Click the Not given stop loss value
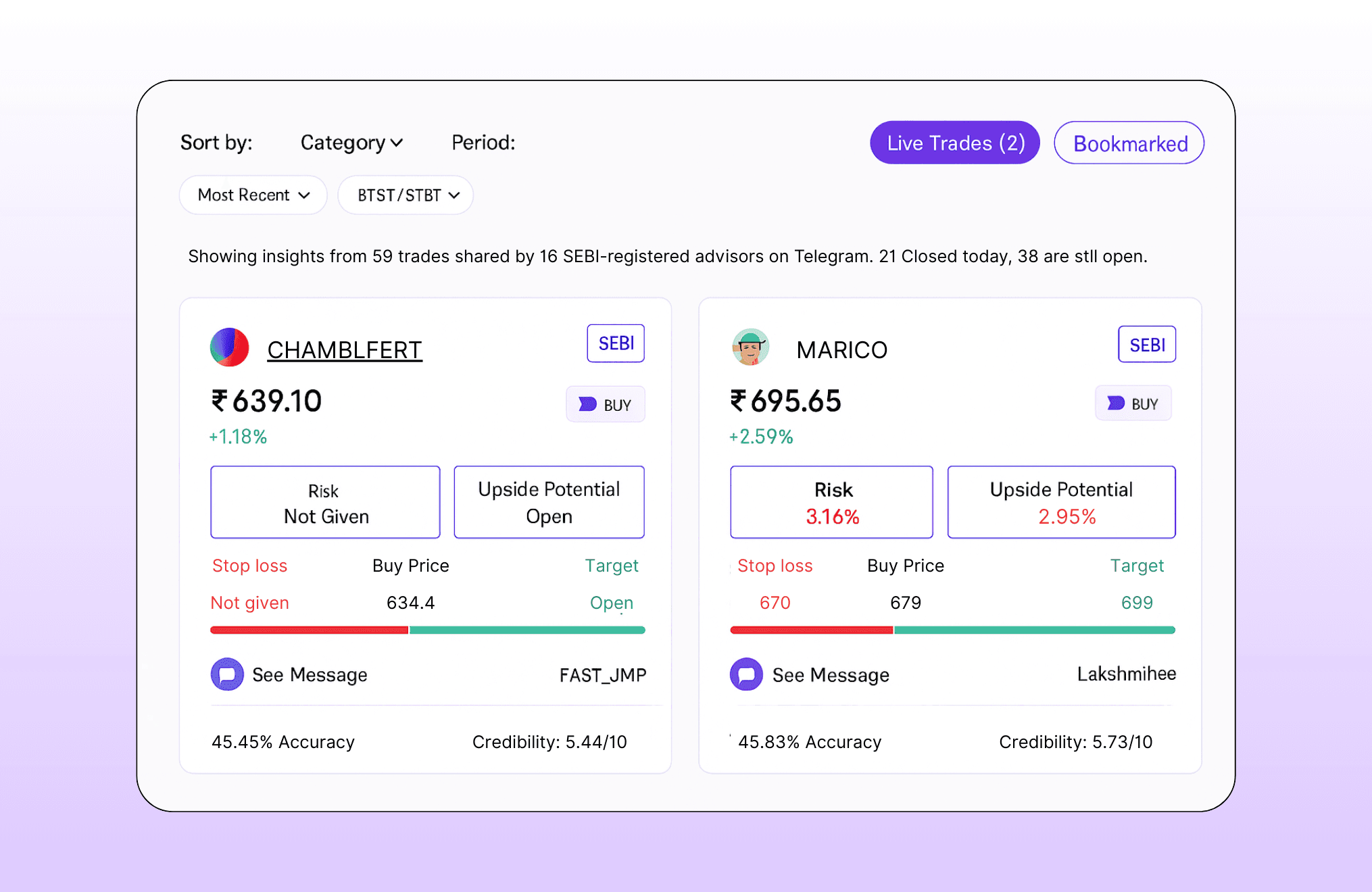 tap(249, 603)
